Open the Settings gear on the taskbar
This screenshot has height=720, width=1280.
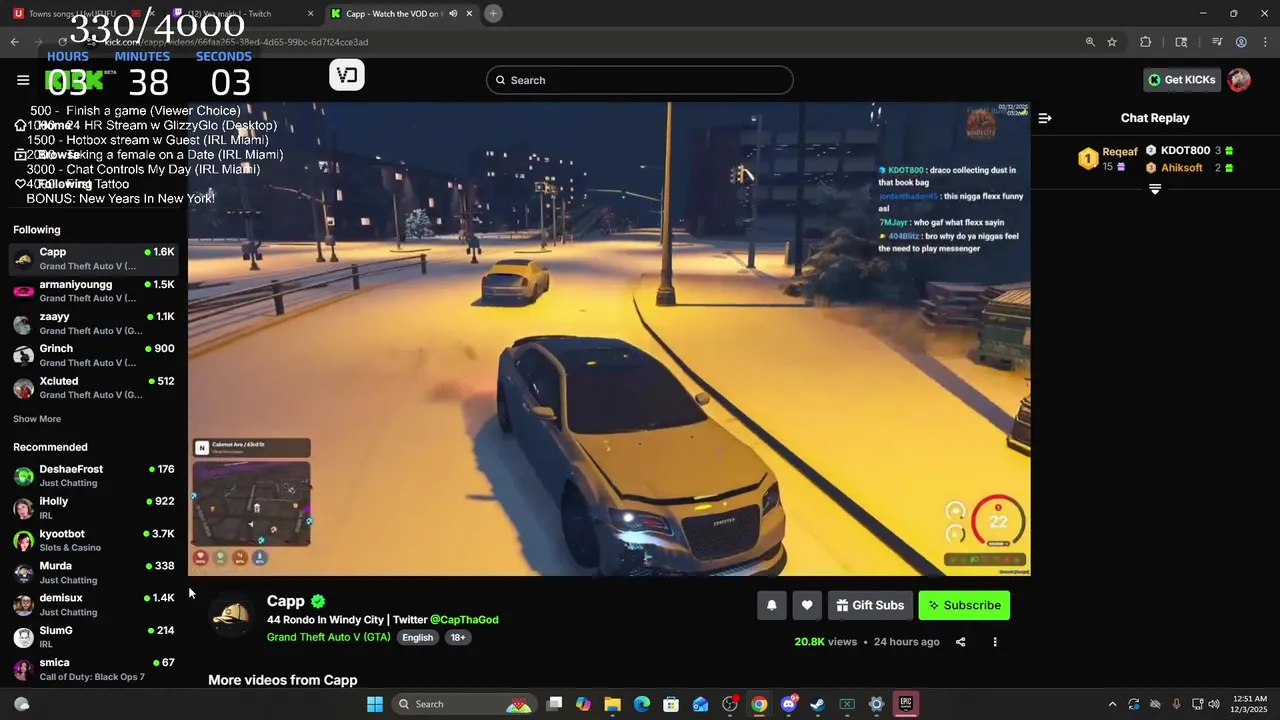(x=876, y=704)
